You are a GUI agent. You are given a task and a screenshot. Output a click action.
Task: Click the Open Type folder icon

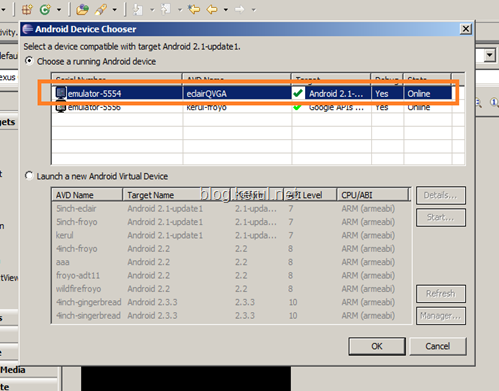click(x=82, y=9)
